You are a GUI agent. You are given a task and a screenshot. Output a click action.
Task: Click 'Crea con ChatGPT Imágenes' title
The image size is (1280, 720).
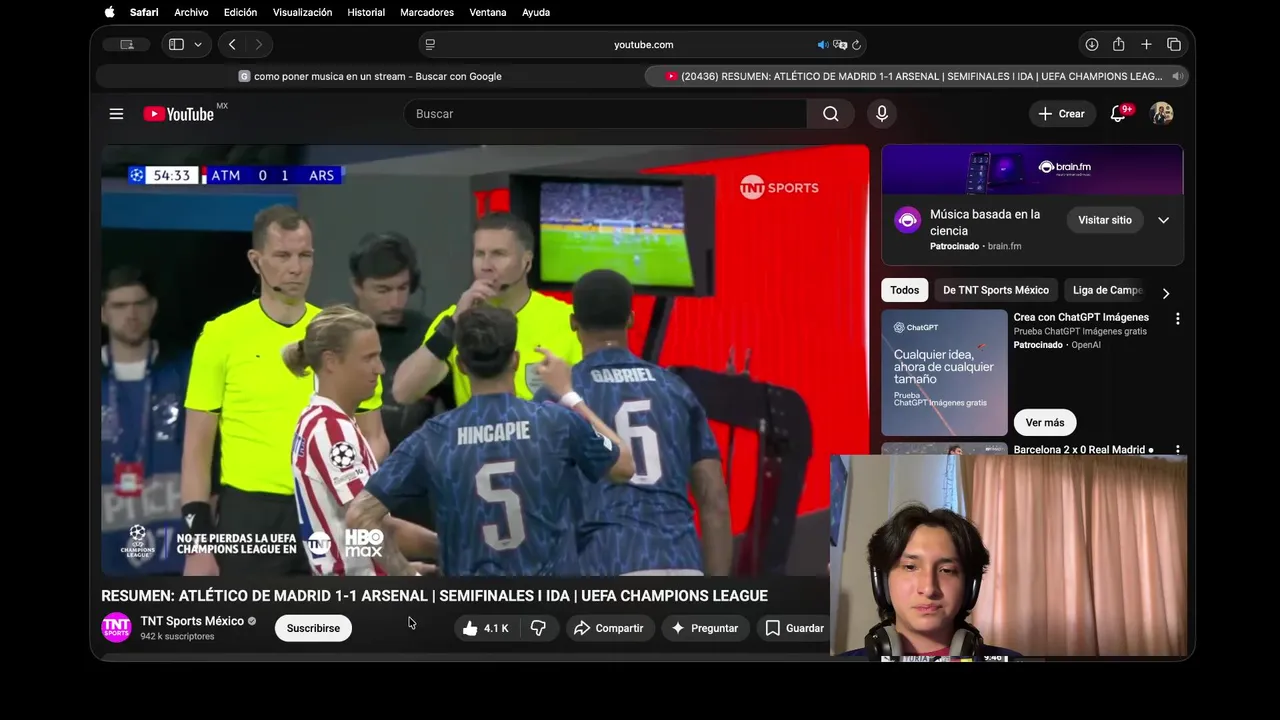1081,317
